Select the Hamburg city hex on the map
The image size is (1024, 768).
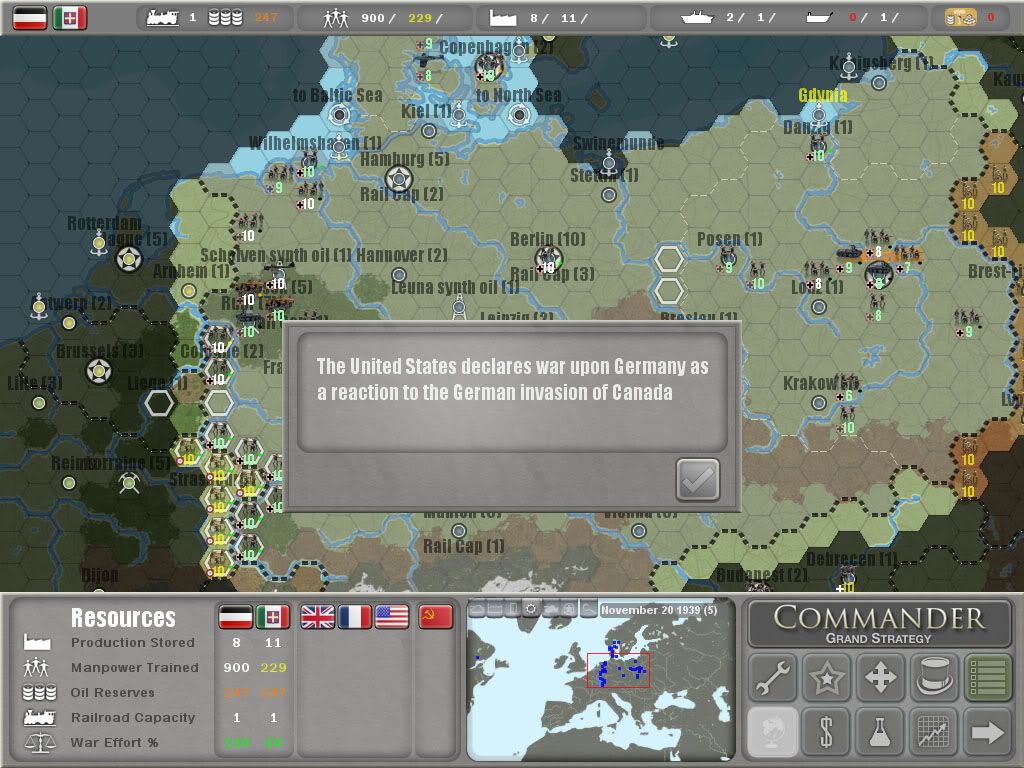(x=399, y=180)
